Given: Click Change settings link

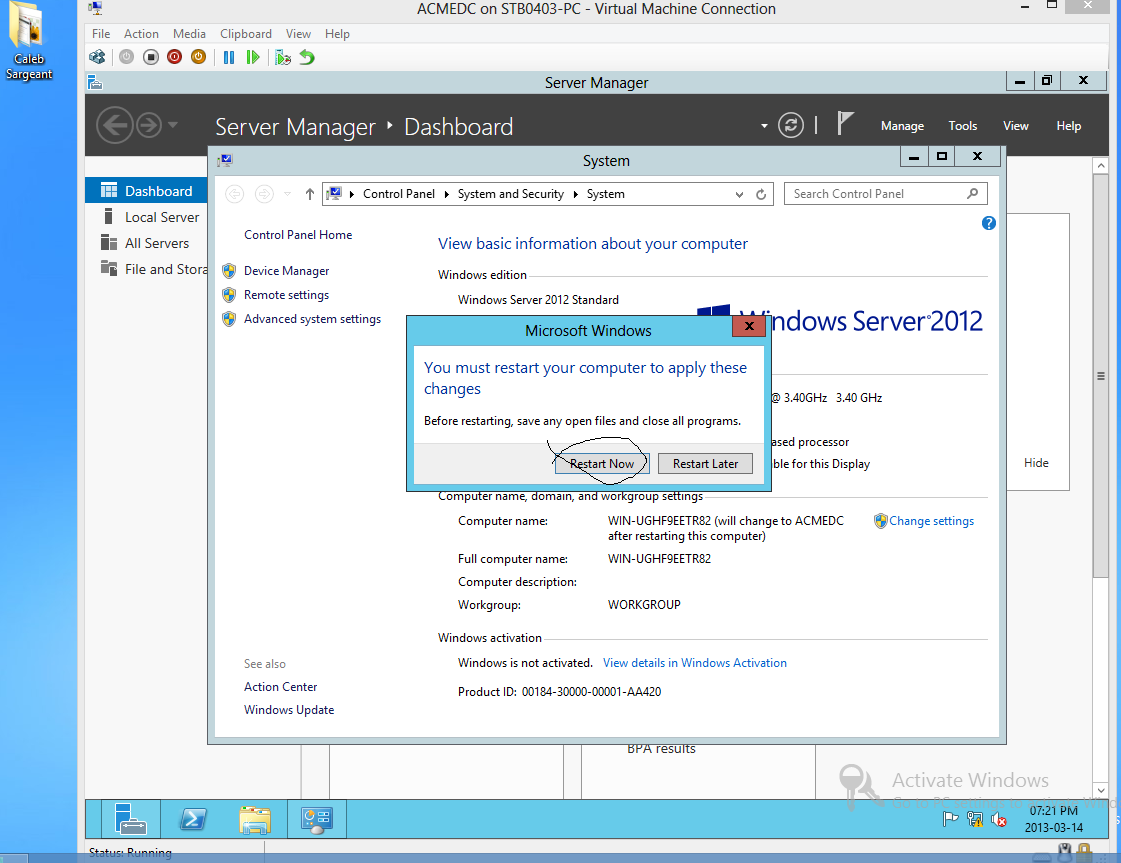Looking at the screenshot, I should pos(931,521).
